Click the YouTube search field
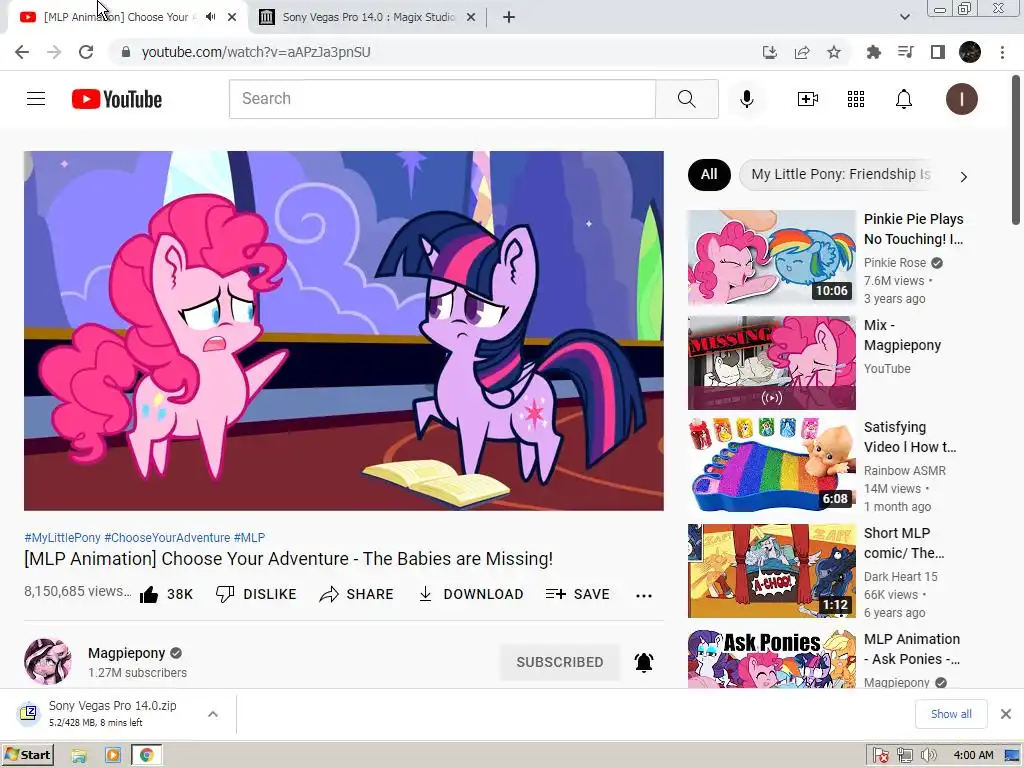Viewport: 1024px width, 768px height. click(x=442, y=99)
